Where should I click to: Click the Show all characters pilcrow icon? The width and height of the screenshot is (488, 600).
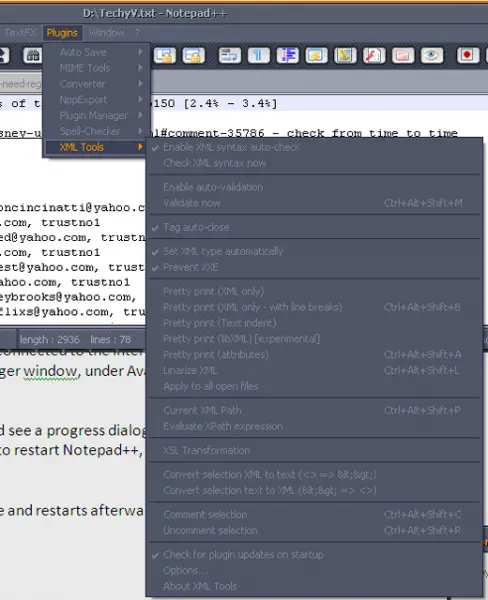[x=259, y=55]
